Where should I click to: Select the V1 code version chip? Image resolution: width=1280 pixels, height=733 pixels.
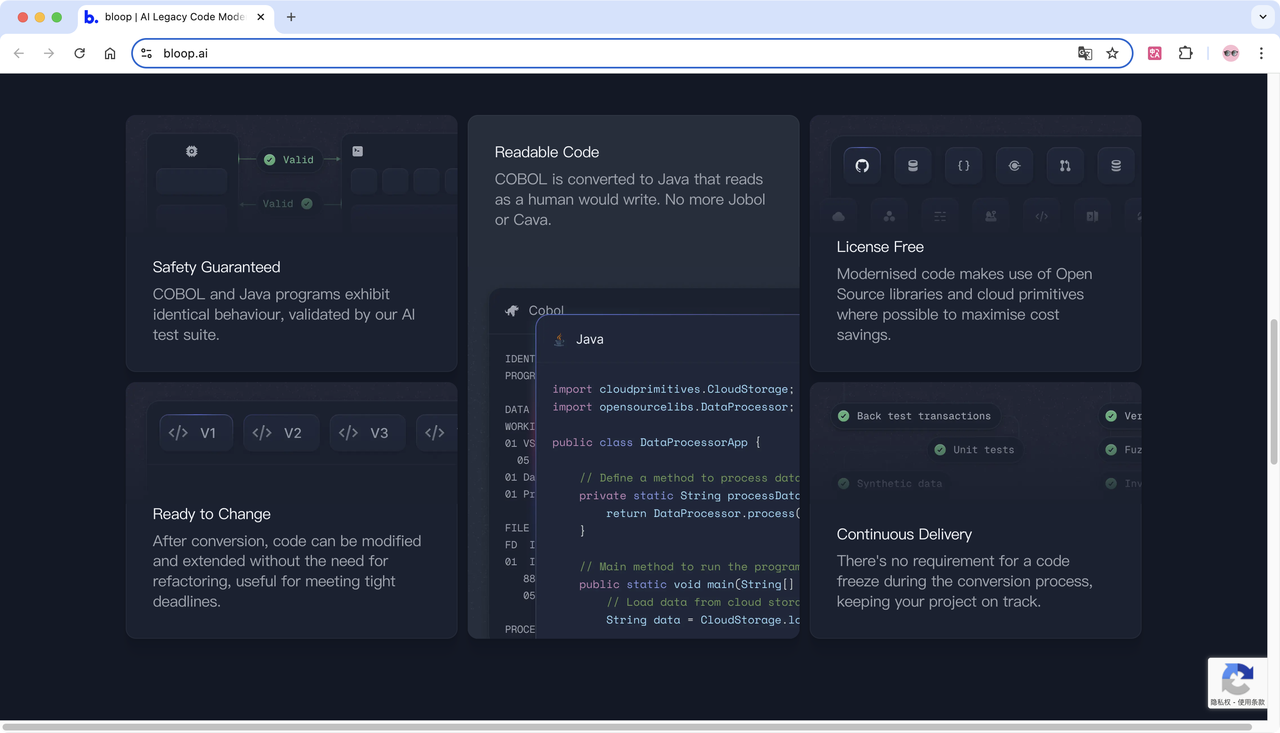[x=196, y=433]
